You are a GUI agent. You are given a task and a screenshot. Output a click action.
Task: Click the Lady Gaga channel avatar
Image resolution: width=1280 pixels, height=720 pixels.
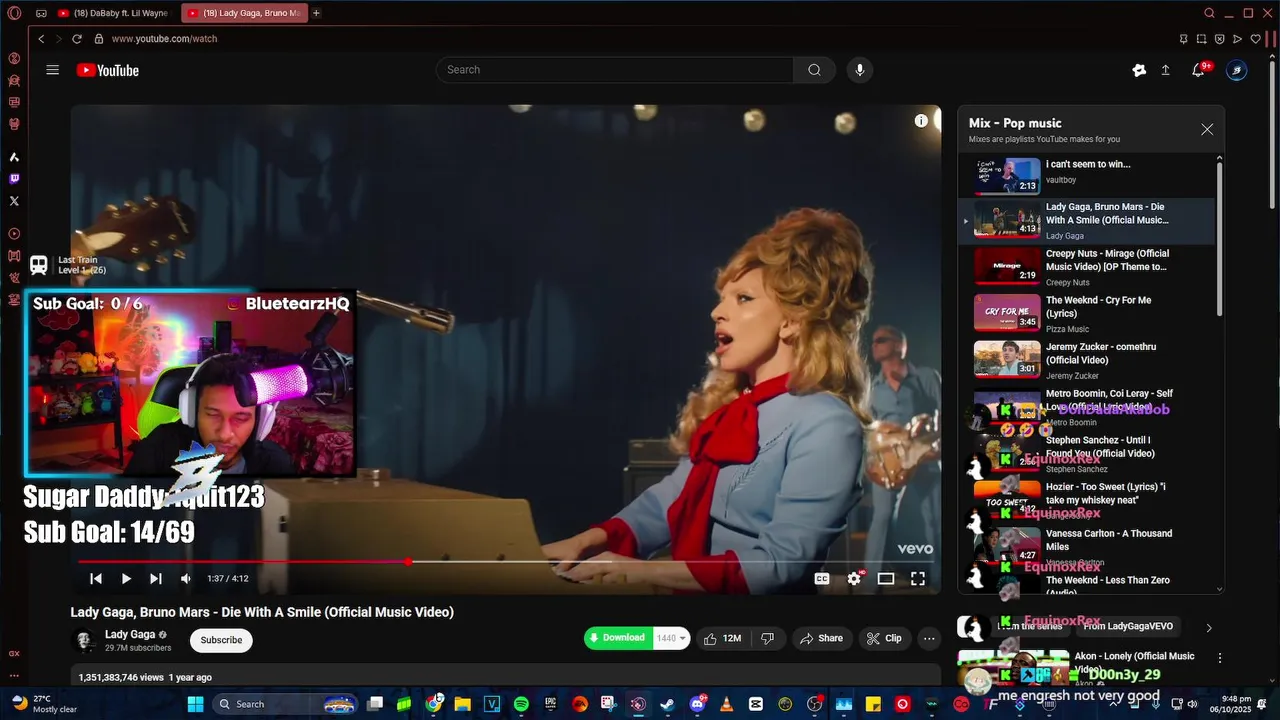[x=85, y=640]
